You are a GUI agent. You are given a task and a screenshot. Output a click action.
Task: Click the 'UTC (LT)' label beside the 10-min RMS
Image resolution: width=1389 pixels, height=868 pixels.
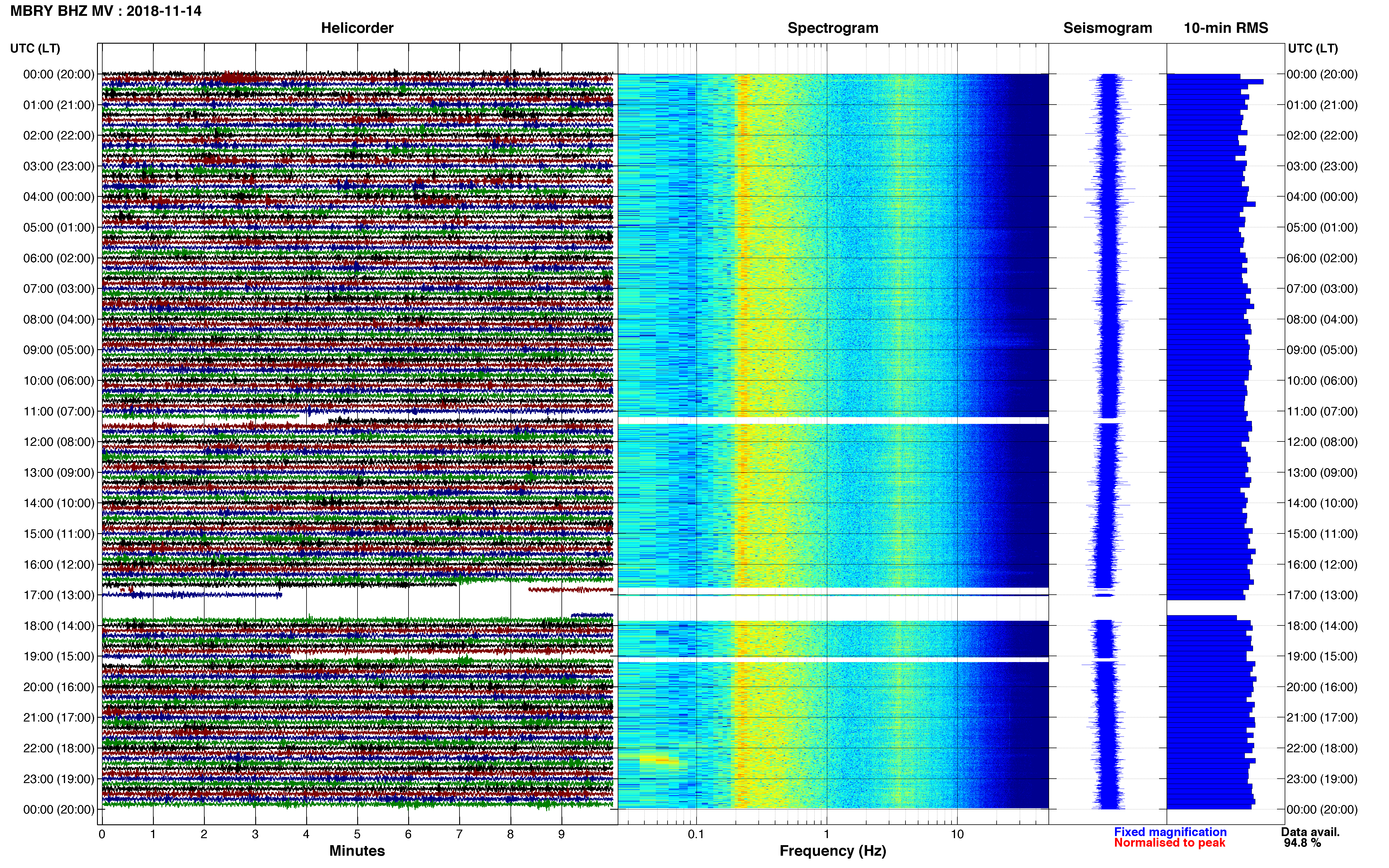(x=1313, y=48)
